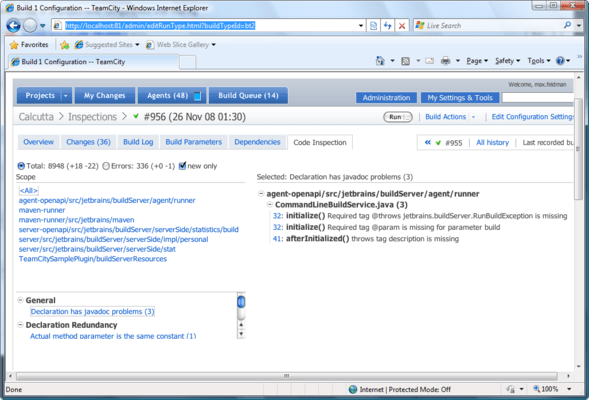Click the Run build button
Screen dimensions: 589x400
tap(398, 117)
